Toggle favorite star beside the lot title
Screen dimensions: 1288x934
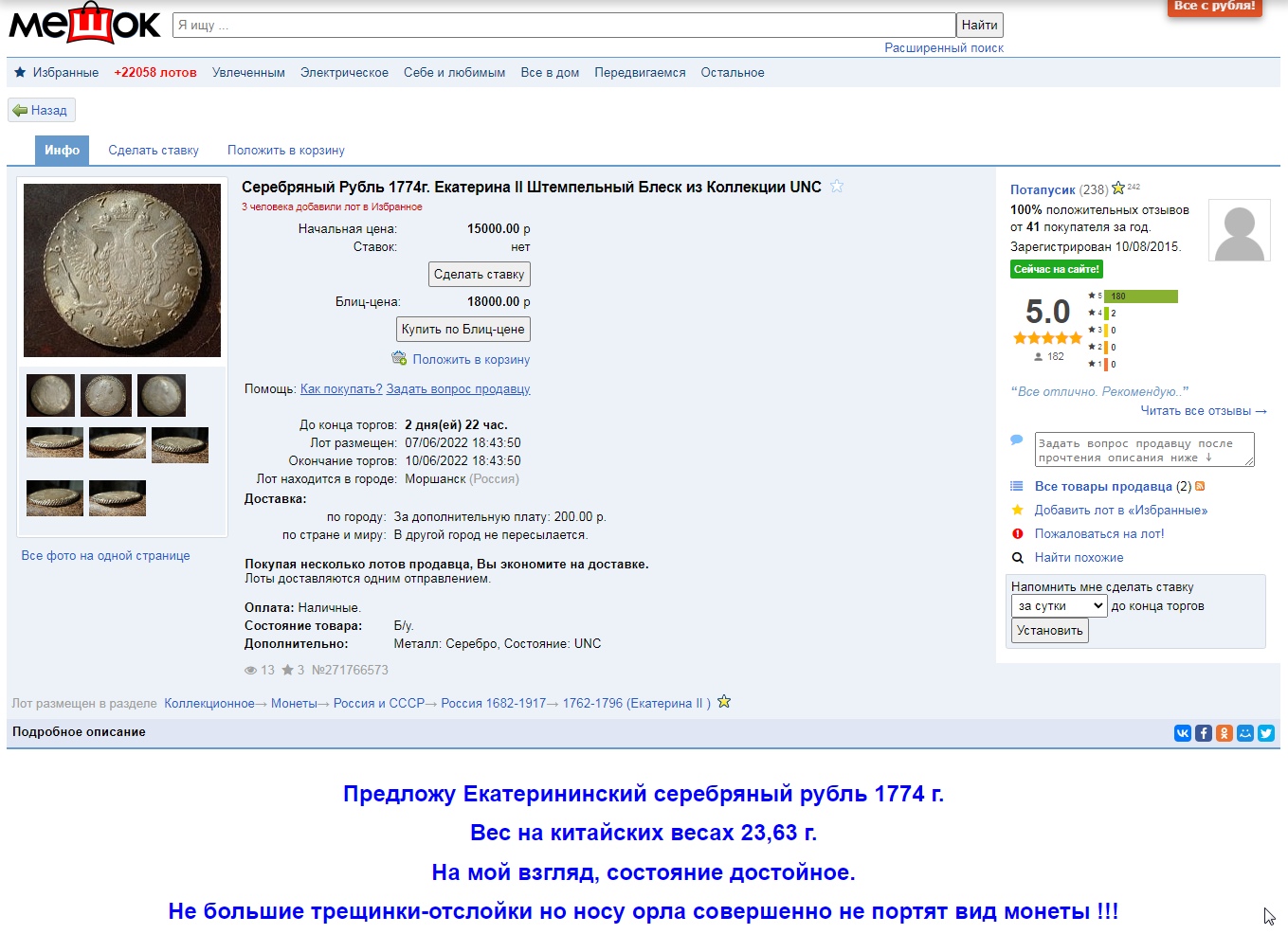pos(837,187)
